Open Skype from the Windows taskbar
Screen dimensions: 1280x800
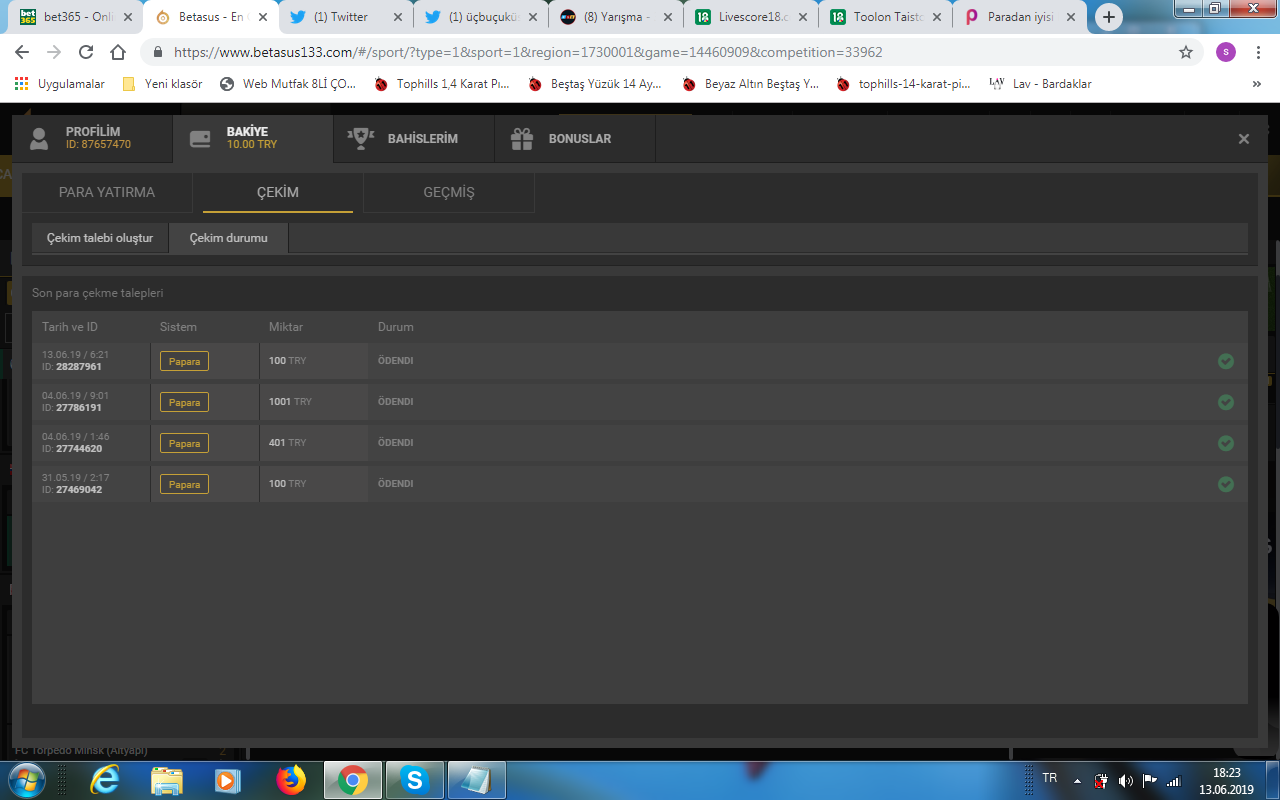tap(413, 780)
